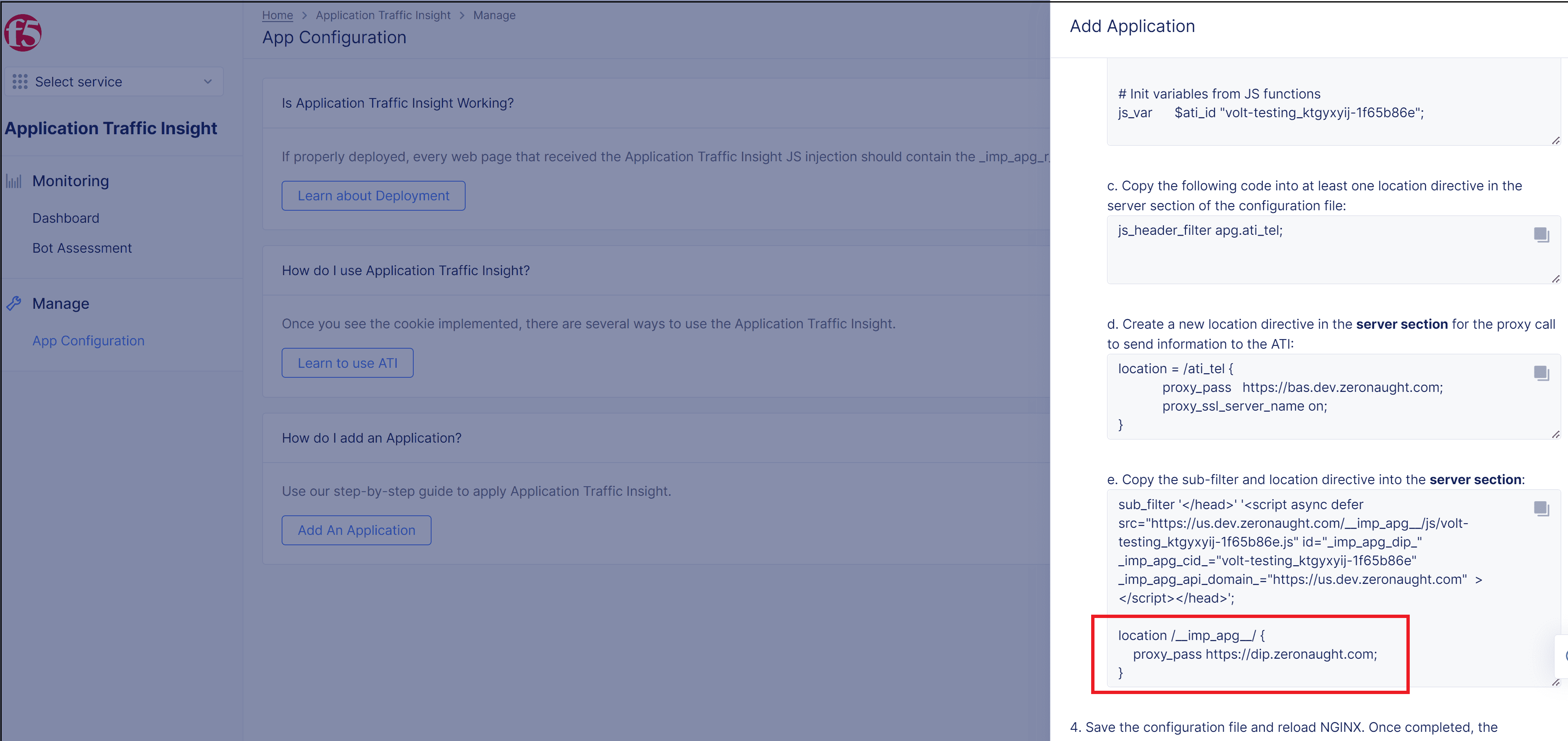The height and width of the screenshot is (741, 1568).
Task: Click the ati_tel textarea resize handle
Action: [1556, 434]
